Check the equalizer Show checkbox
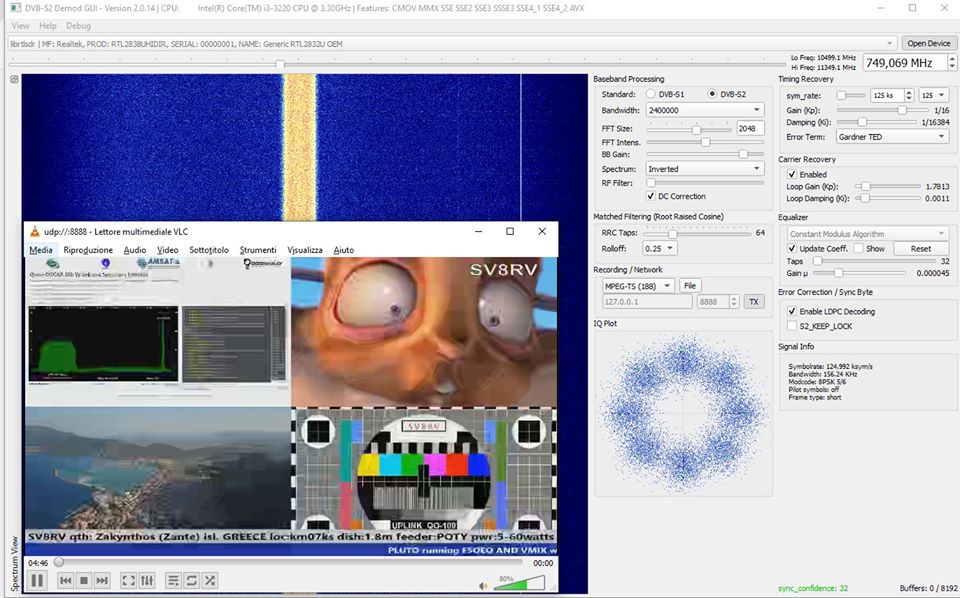The image size is (960, 598). (x=858, y=249)
